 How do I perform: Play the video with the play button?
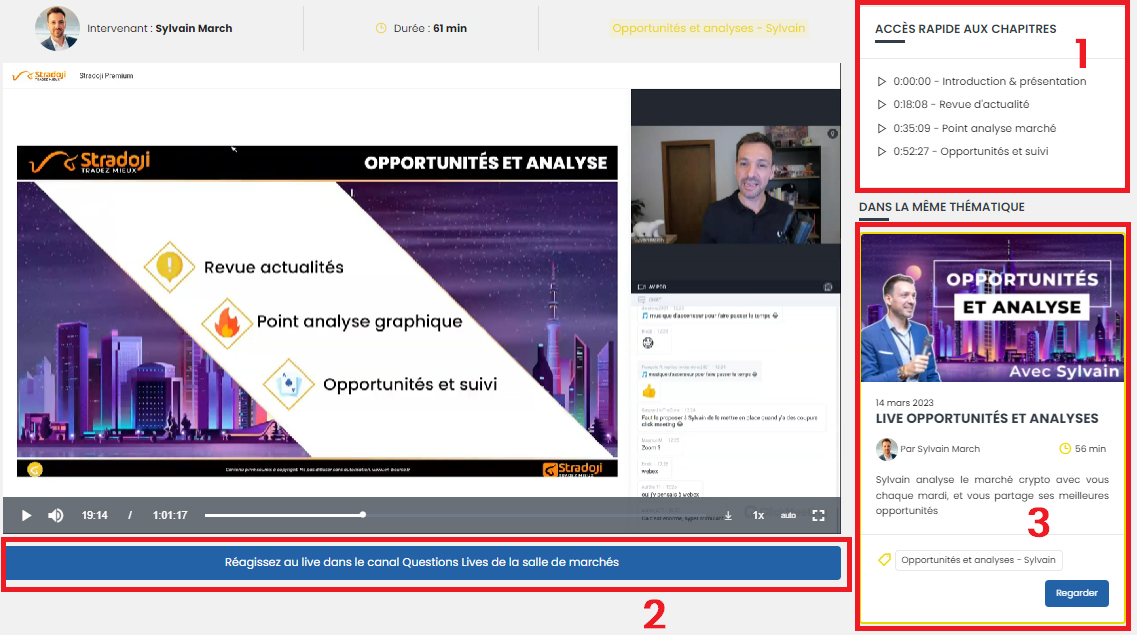coord(26,515)
